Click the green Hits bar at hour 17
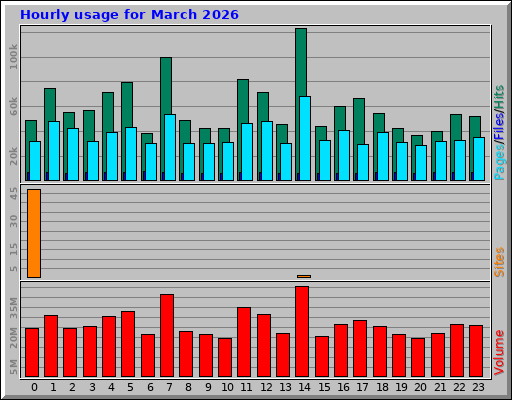This screenshot has height=400, width=512. (x=359, y=121)
